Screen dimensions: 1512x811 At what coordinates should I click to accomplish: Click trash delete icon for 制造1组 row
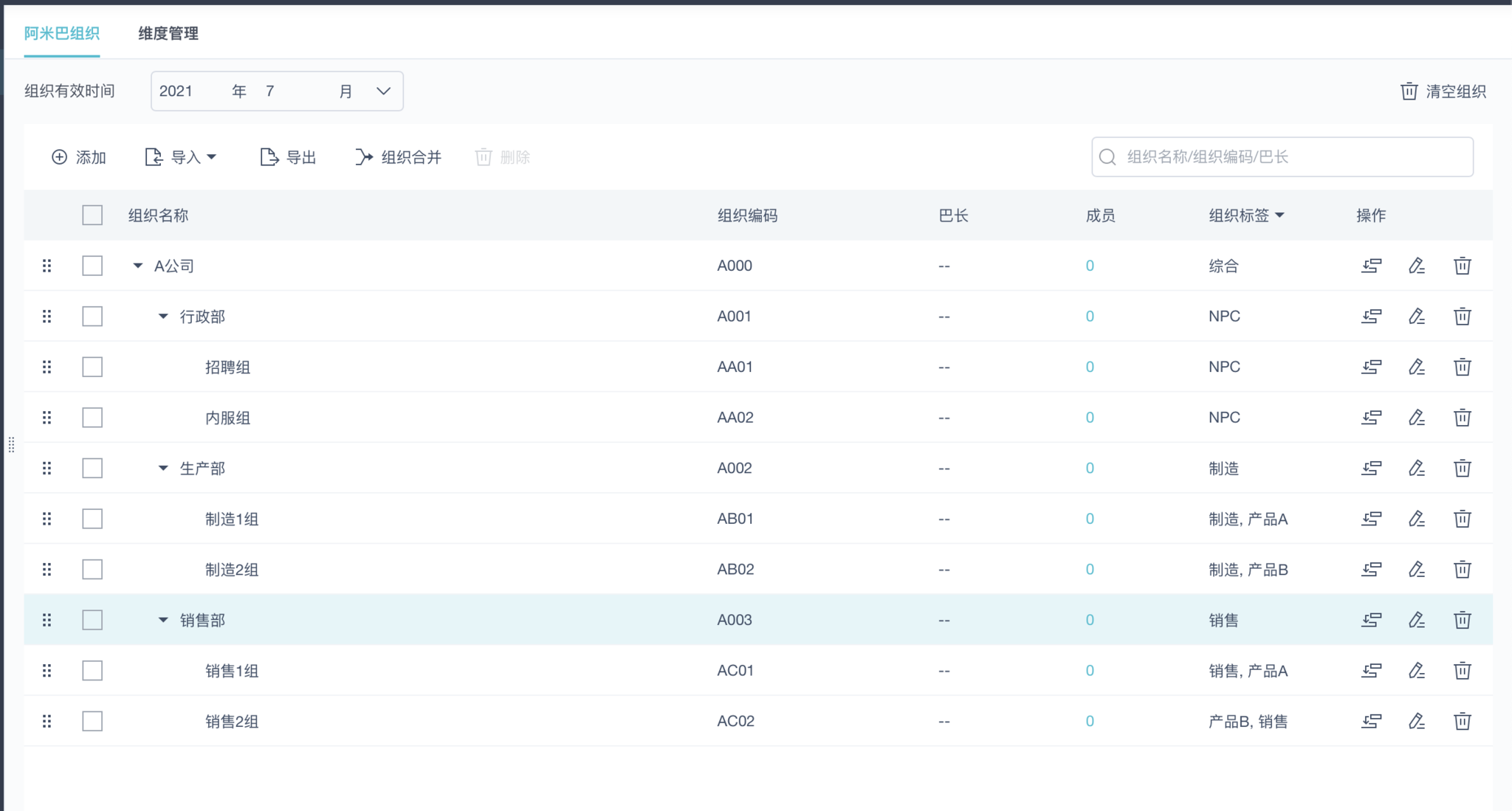[1462, 519]
